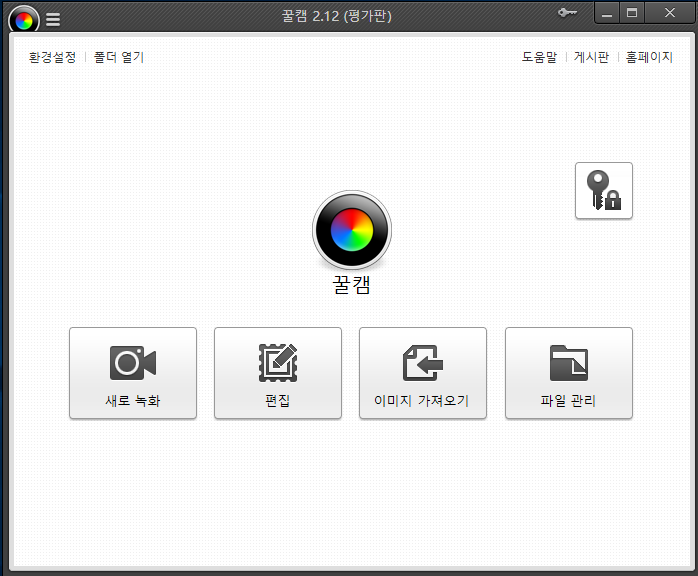This screenshot has width=698, height=576.
Task: Click the large 꿀캠 center logo
Action: [x=352, y=230]
